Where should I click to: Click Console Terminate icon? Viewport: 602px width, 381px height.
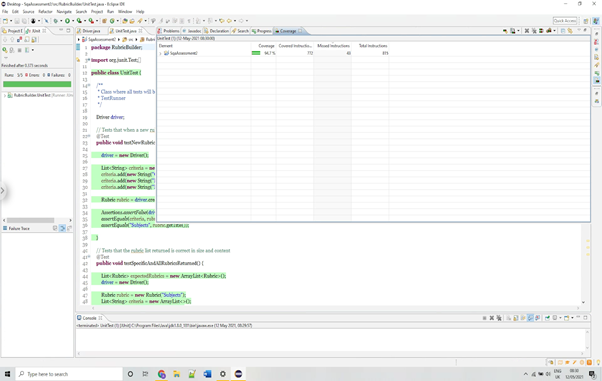pyautogui.click(x=485, y=318)
